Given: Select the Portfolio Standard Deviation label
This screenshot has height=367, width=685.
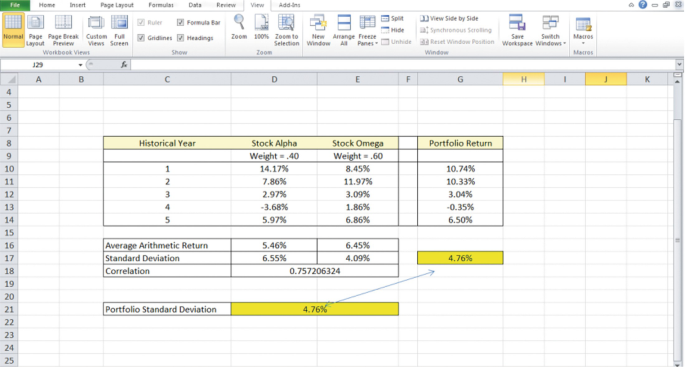Looking at the screenshot, I should [x=167, y=309].
